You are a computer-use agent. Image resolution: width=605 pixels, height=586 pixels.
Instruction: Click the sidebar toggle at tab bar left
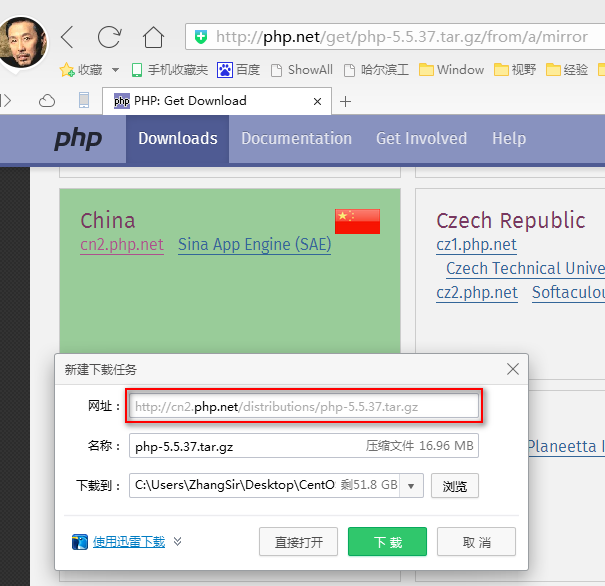pyautogui.click(x=6, y=101)
